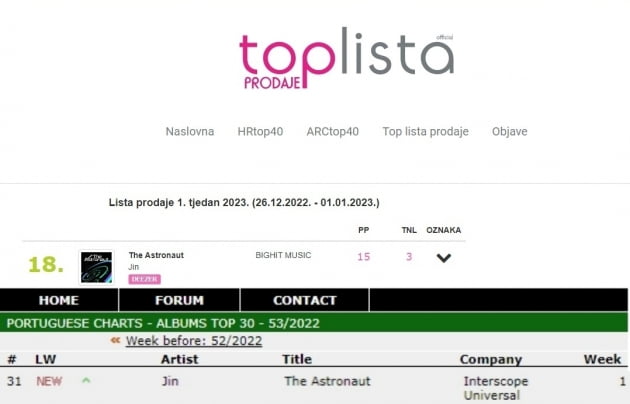Open the FORUM tab
This screenshot has width=630, height=404.
point(179,300)
